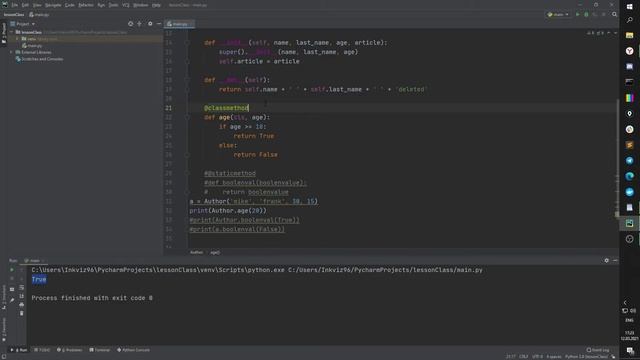This screenshot has height=360, width=640.
Task: Open the Window menu
Action: 141,5
